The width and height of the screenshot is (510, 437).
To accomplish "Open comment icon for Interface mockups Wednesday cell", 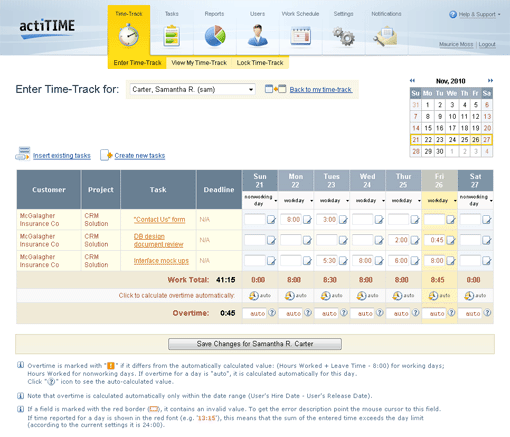I will 379,261.
